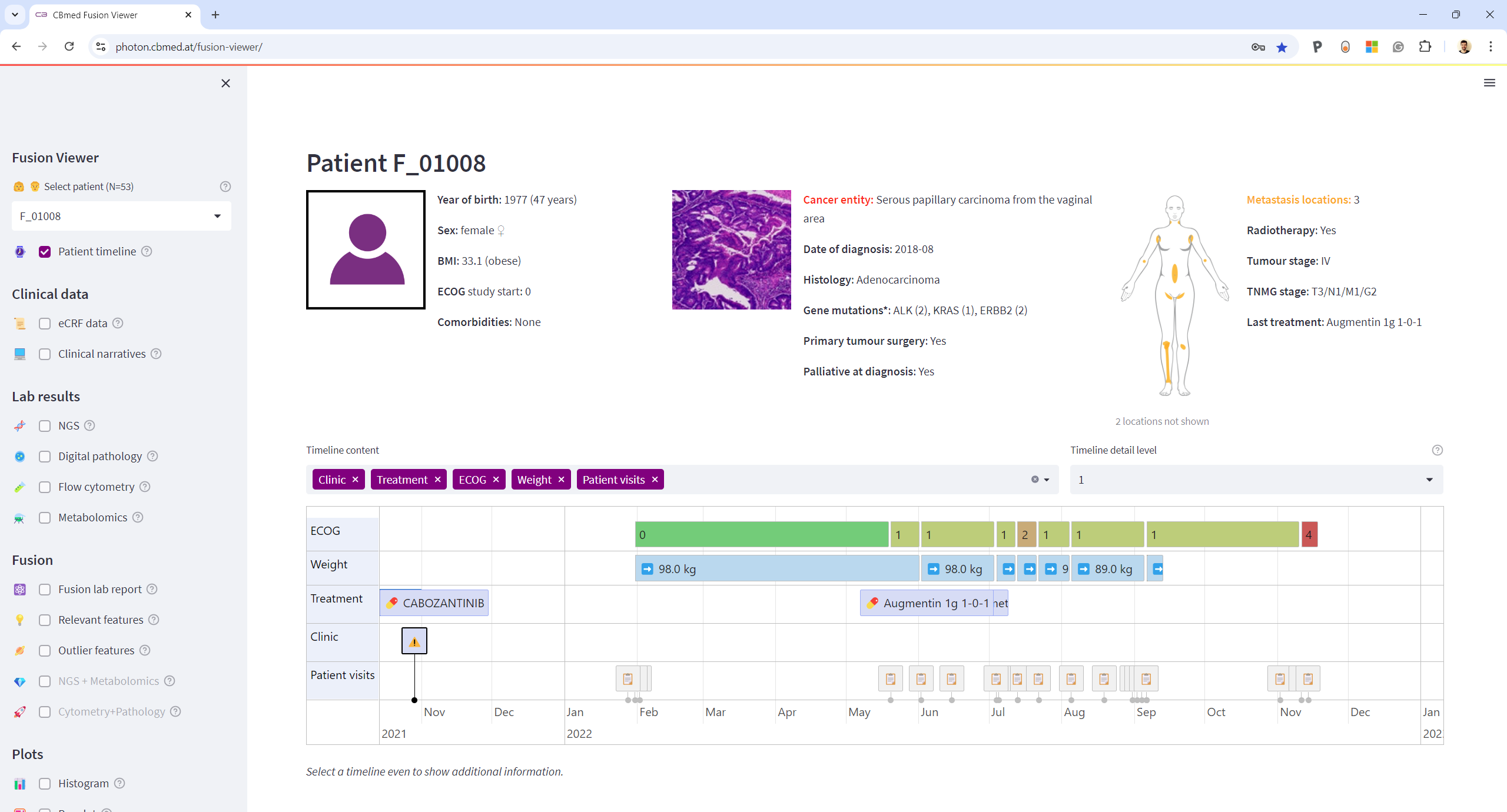Expand the Timeline detail level dropdown
Screen dimensions: 1507x812
point(1256,480)
